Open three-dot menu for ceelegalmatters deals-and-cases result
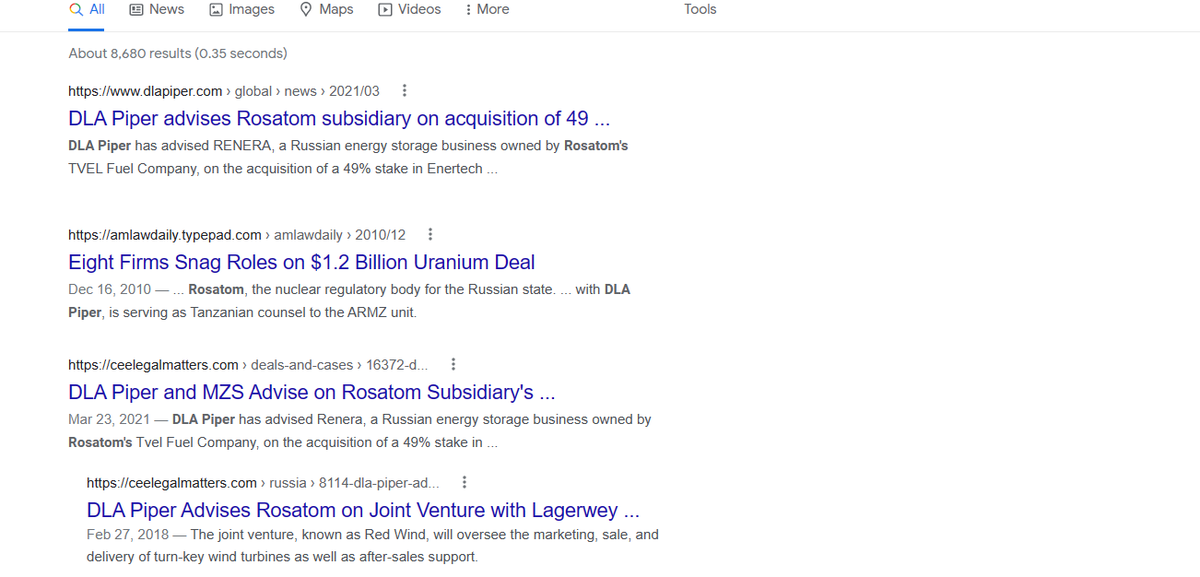Screen dimensions: 1200x577 [455, 364]
